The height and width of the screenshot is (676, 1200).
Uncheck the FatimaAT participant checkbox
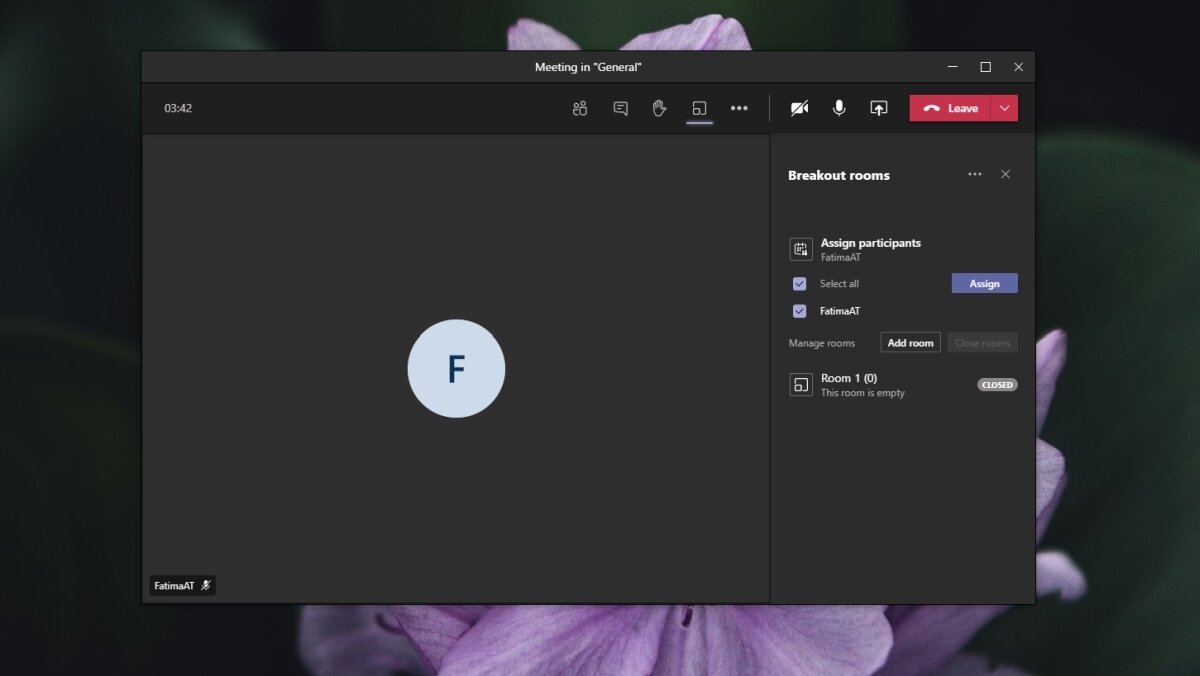799,311
